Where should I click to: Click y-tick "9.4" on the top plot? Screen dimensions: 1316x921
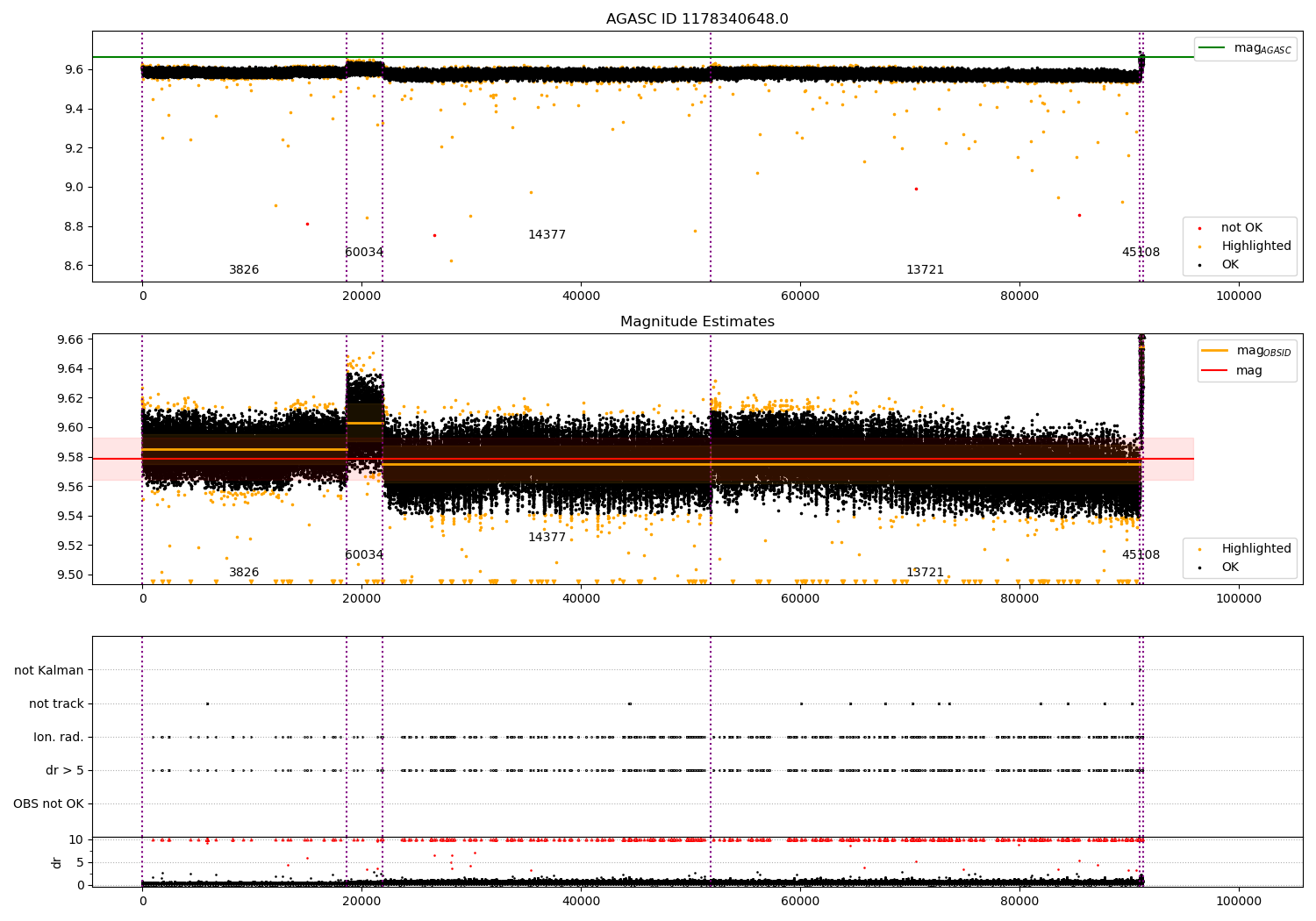74,109
